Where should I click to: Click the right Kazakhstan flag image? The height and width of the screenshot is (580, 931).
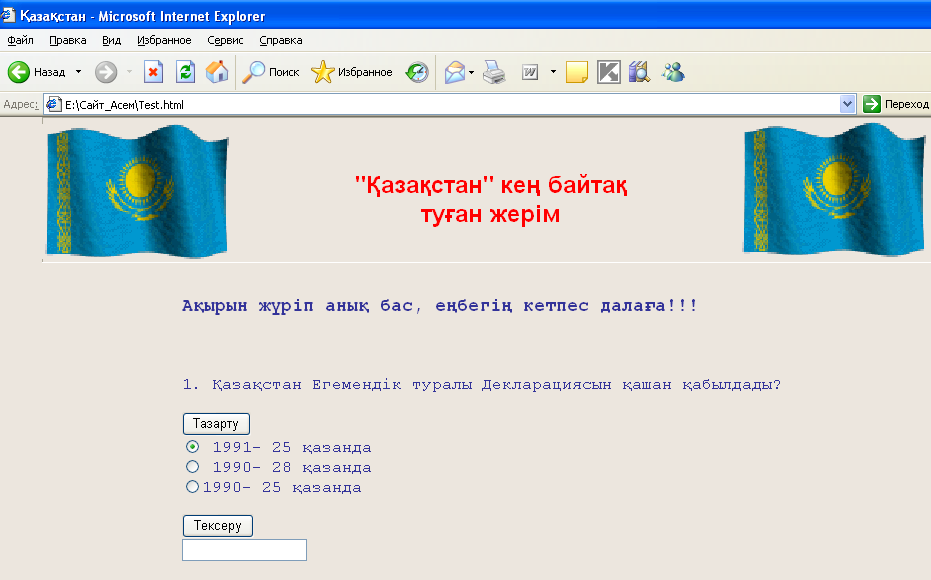click(834, 189)
